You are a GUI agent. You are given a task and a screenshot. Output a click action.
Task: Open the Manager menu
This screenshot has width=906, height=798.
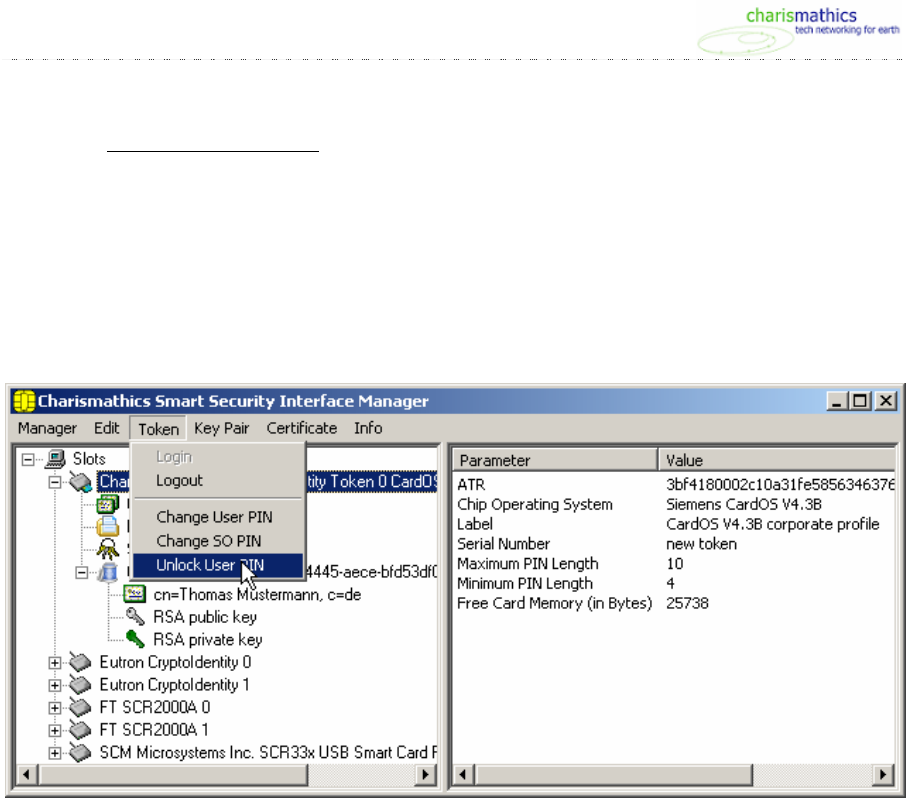pos(47,428)
